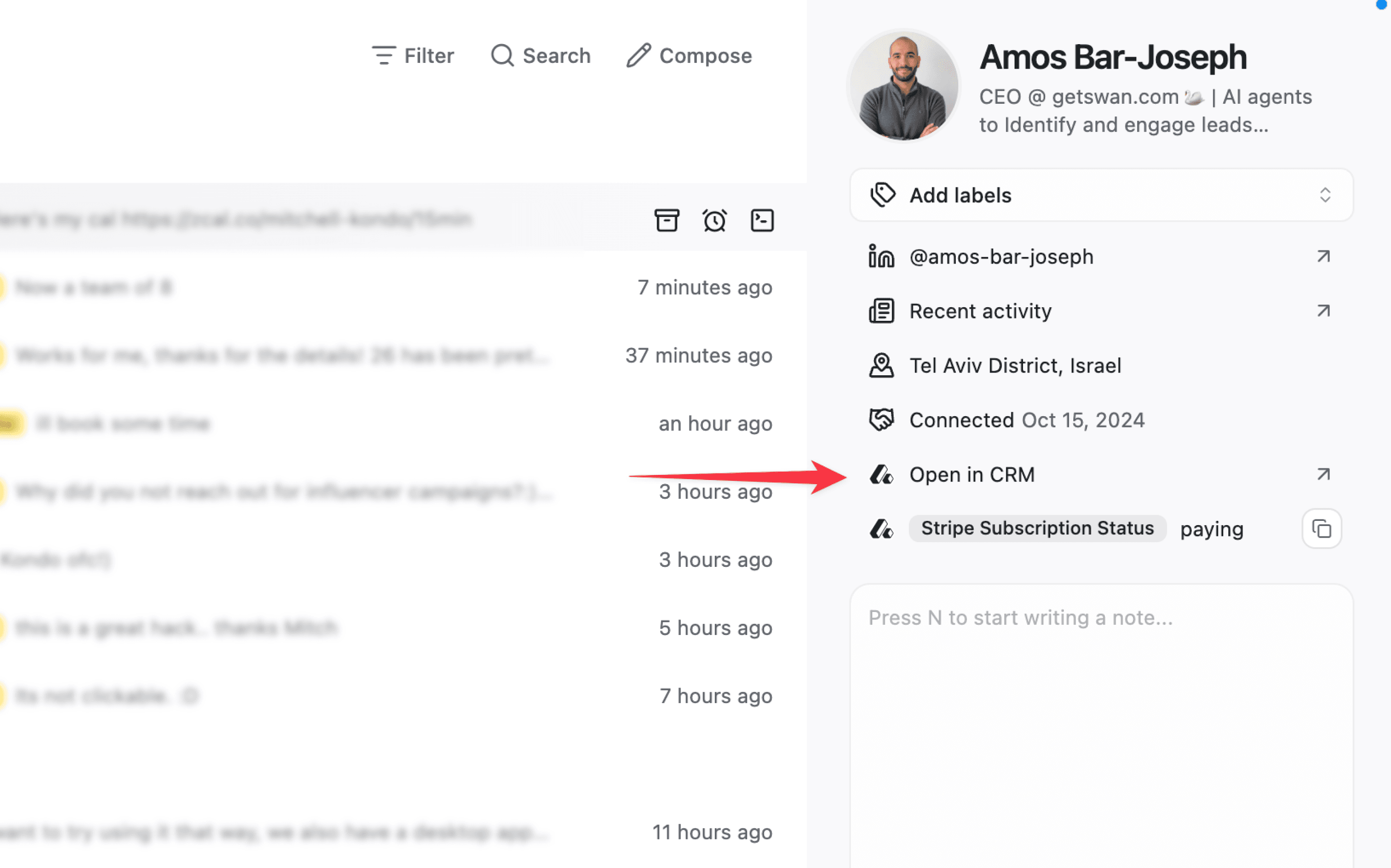Click the snooze alarm clock icon
Screen dimensions: 1391x868
(714, 220)
